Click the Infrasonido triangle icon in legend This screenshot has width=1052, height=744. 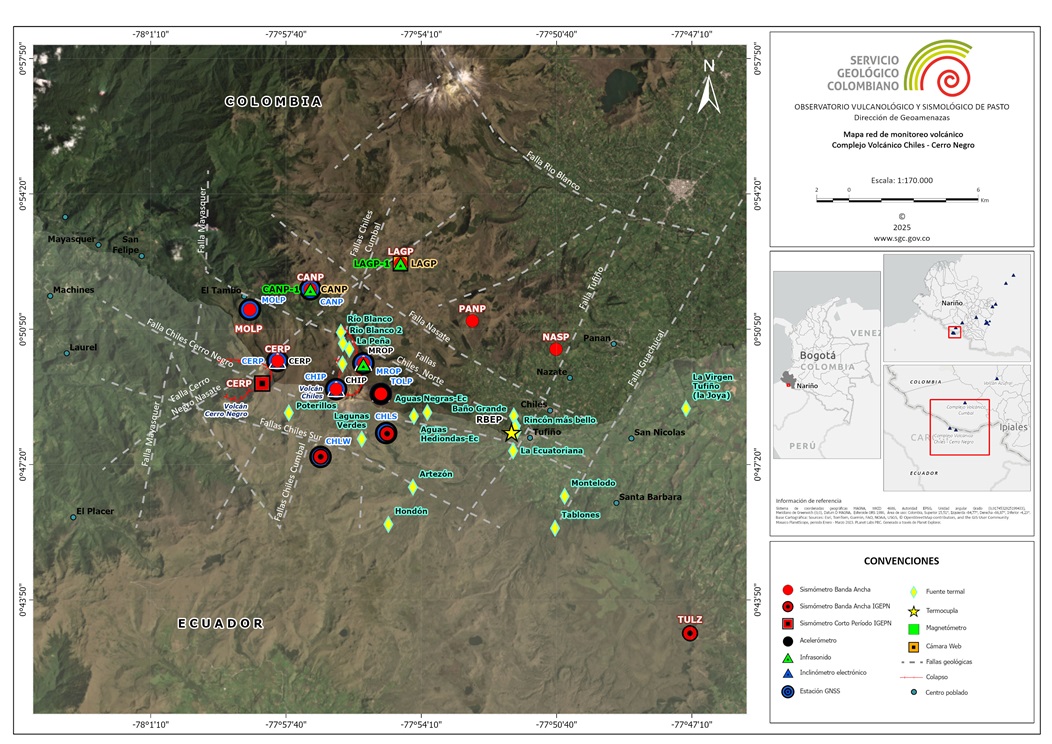(x=788, y=657)
